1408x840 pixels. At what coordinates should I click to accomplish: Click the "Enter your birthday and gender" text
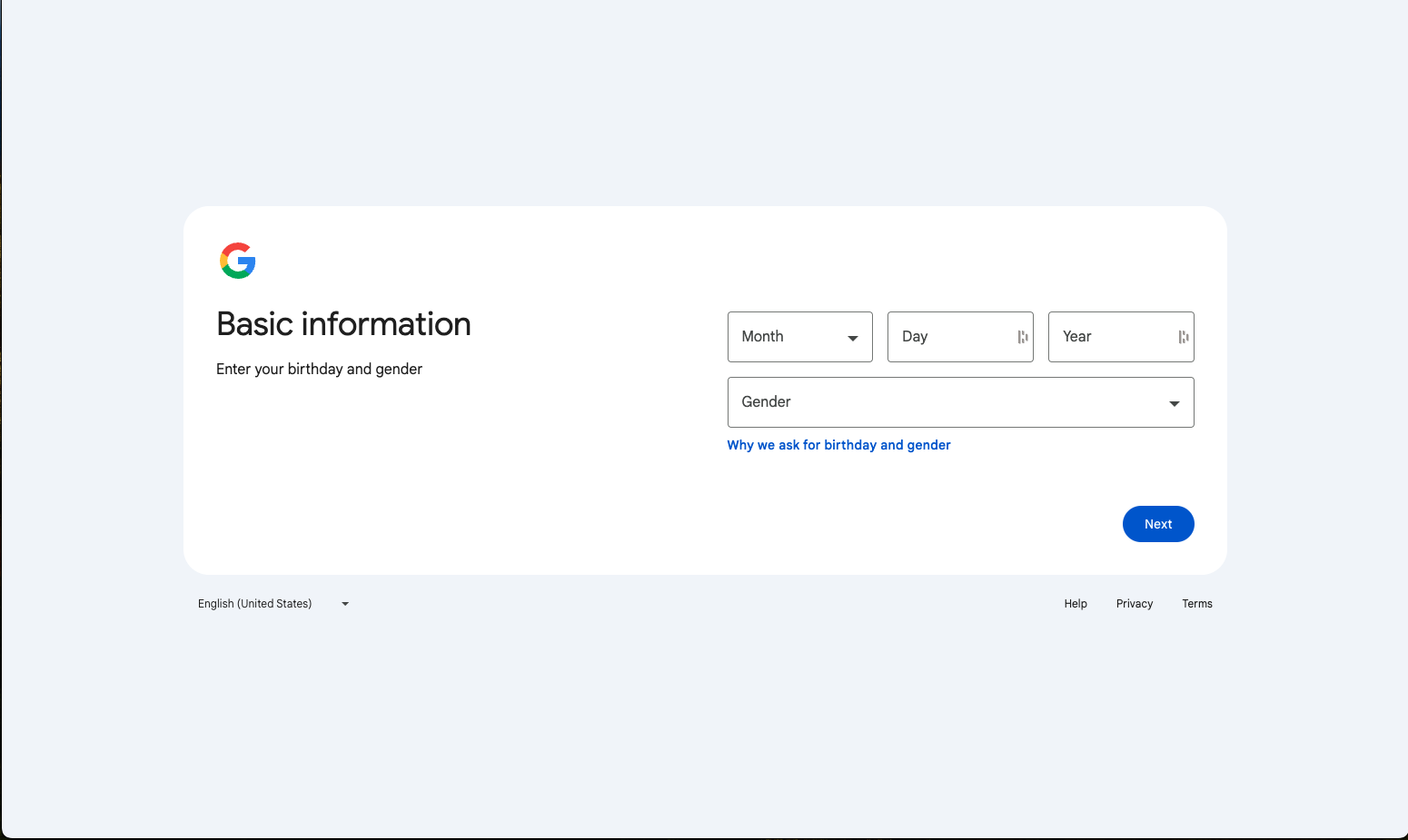pyautogui.click(x=319, y=369)
